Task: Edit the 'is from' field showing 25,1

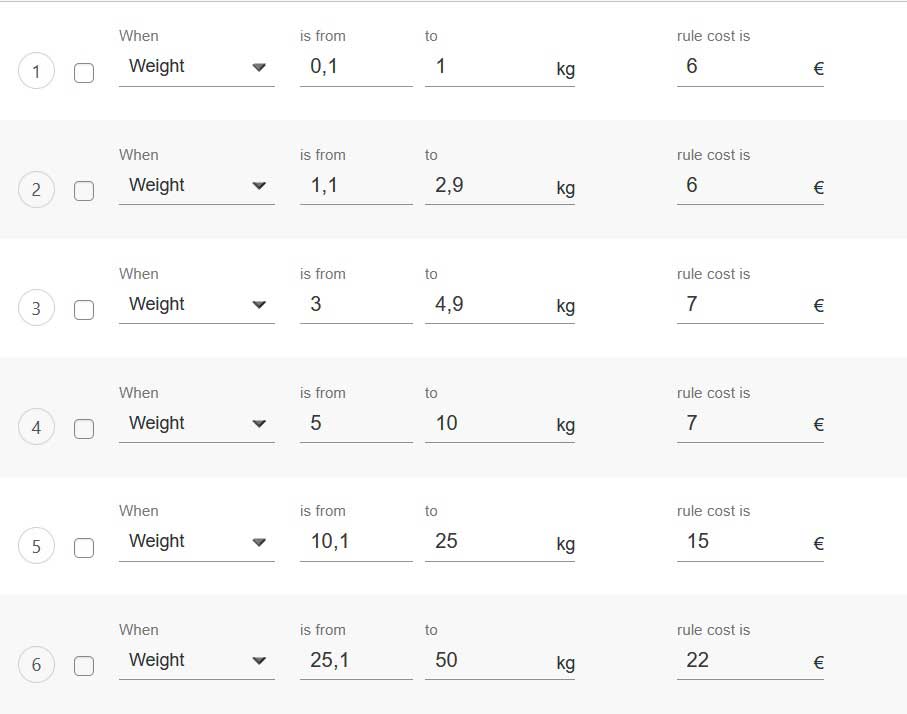Action: click(355, 661)
